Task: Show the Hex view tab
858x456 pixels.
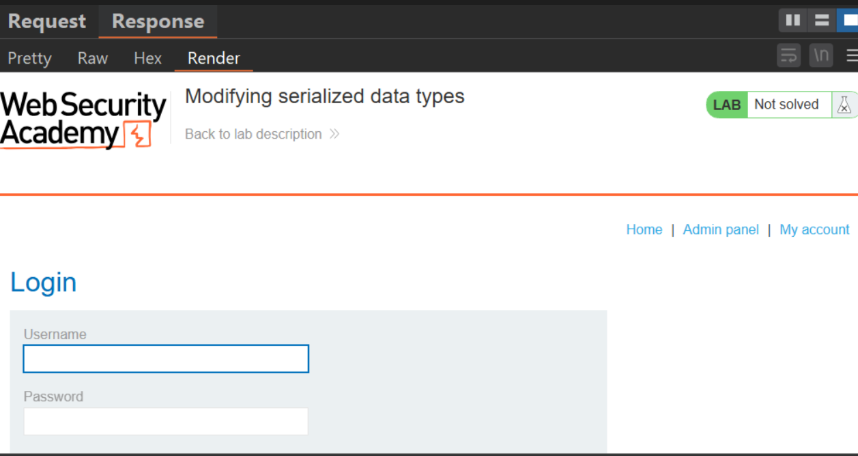Action: click(148, 58)
